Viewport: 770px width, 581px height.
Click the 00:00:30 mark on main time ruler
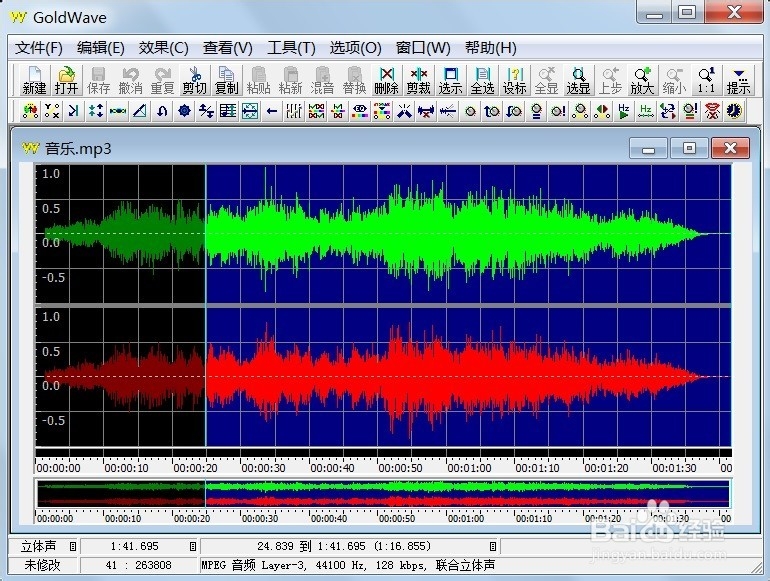(263, 468)
